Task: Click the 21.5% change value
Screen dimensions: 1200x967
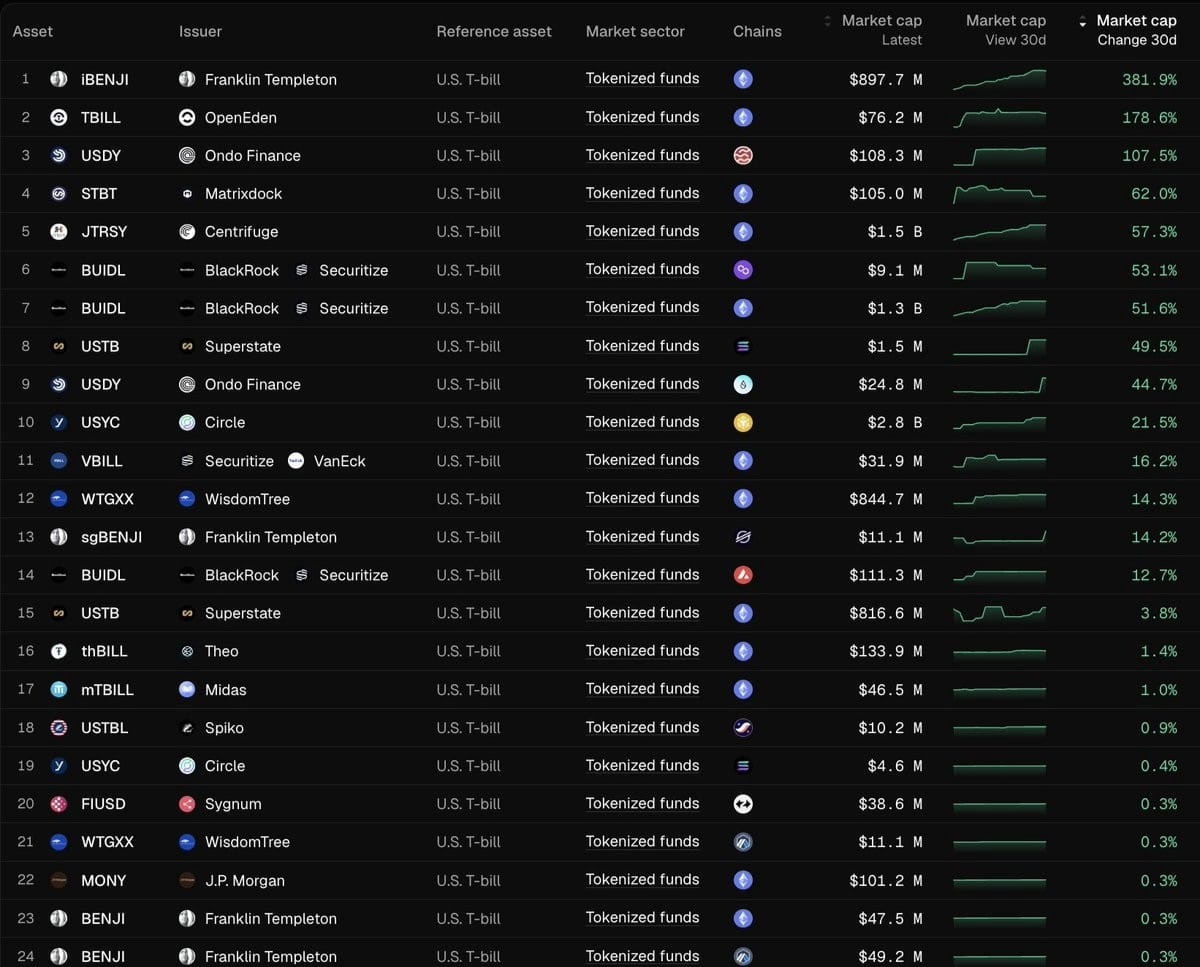Action: tap(1154, 423)
